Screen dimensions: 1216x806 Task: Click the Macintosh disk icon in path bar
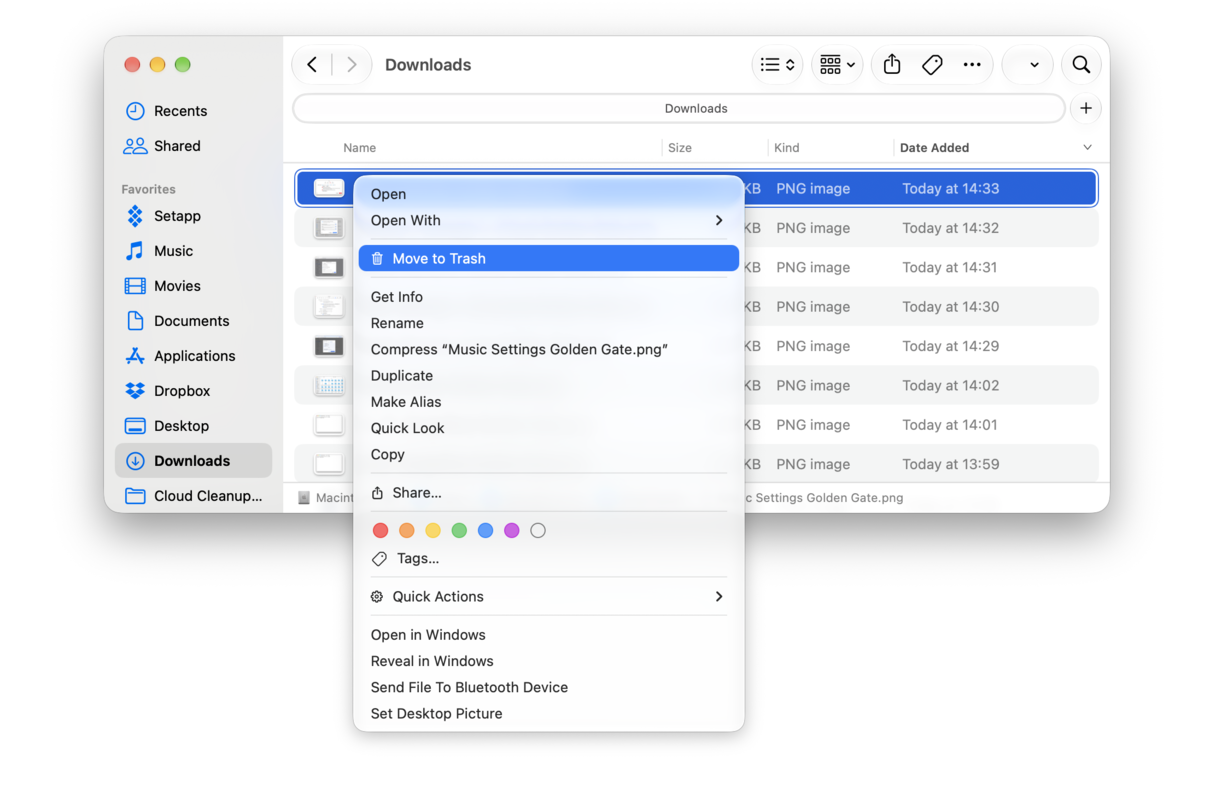tap(304, 498)
